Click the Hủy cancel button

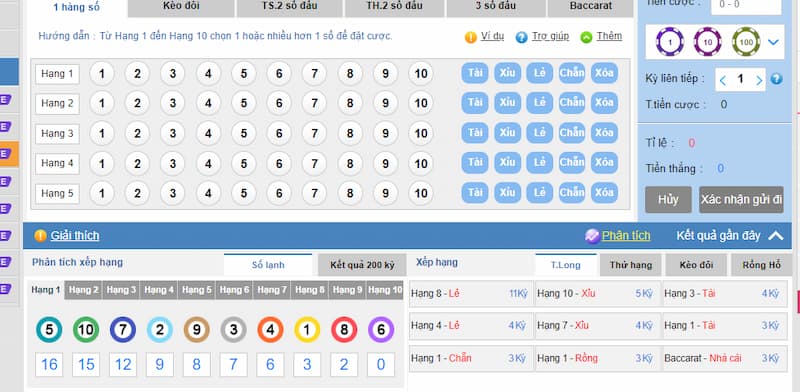coord(668,200)
